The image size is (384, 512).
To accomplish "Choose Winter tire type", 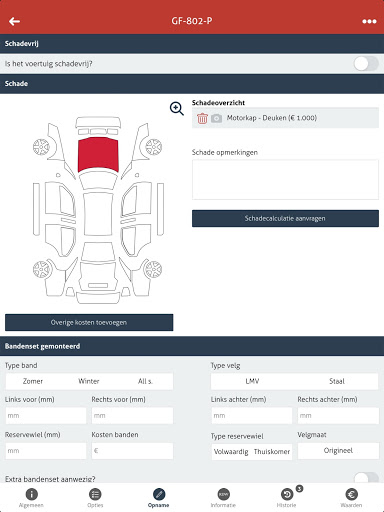I will click(x=89, y=381).
